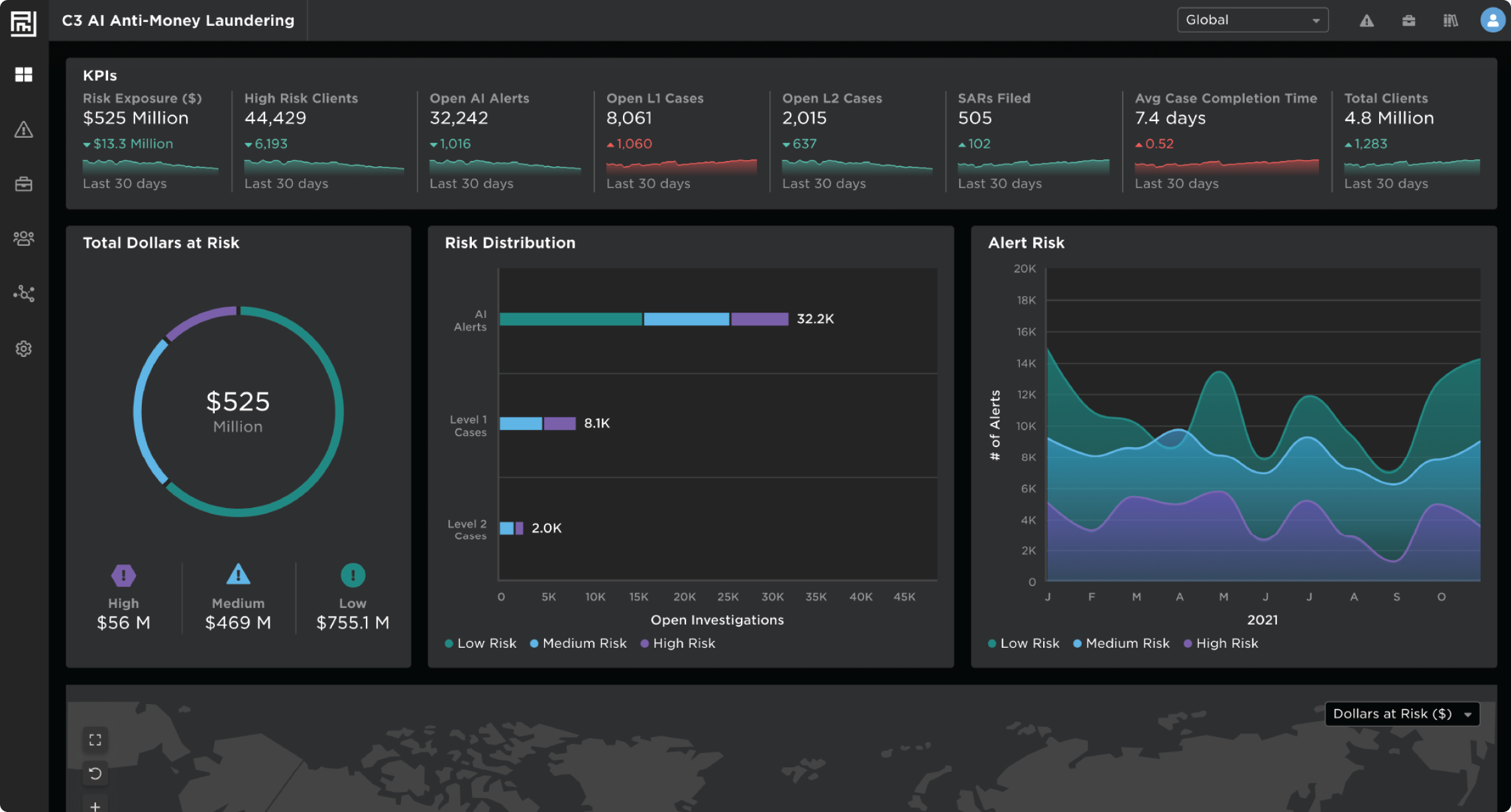Open the settings gear icon in sidebar
Screen dimensions: 1511x812
point(24,348)
